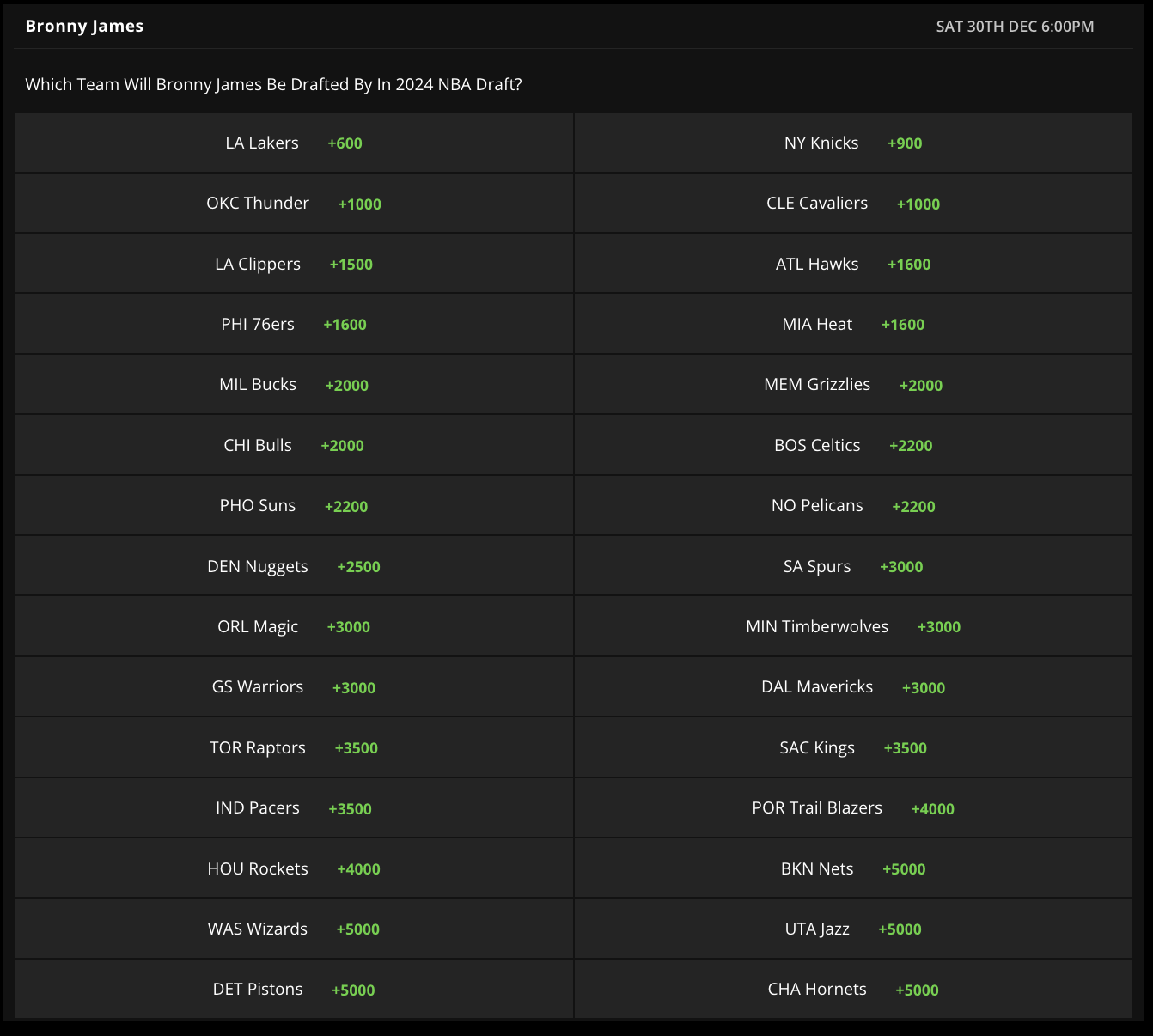Click the Bronny James event title

point(84,27)
